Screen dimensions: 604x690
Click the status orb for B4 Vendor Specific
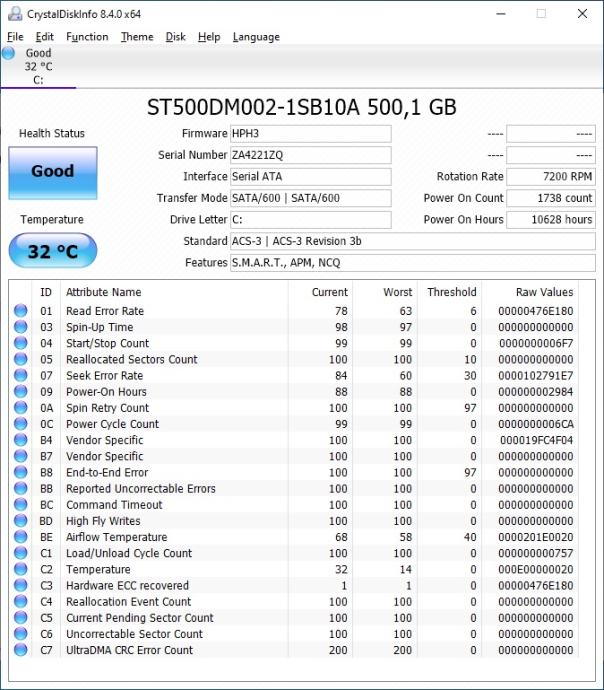[20, 440]
